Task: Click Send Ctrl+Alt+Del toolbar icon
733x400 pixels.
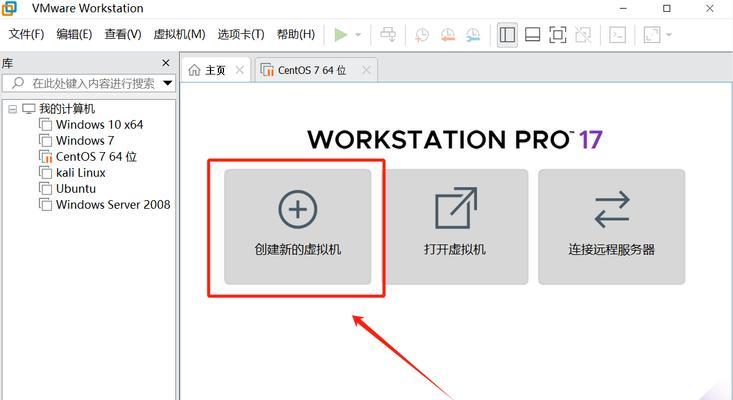Action: pos(388,35)
